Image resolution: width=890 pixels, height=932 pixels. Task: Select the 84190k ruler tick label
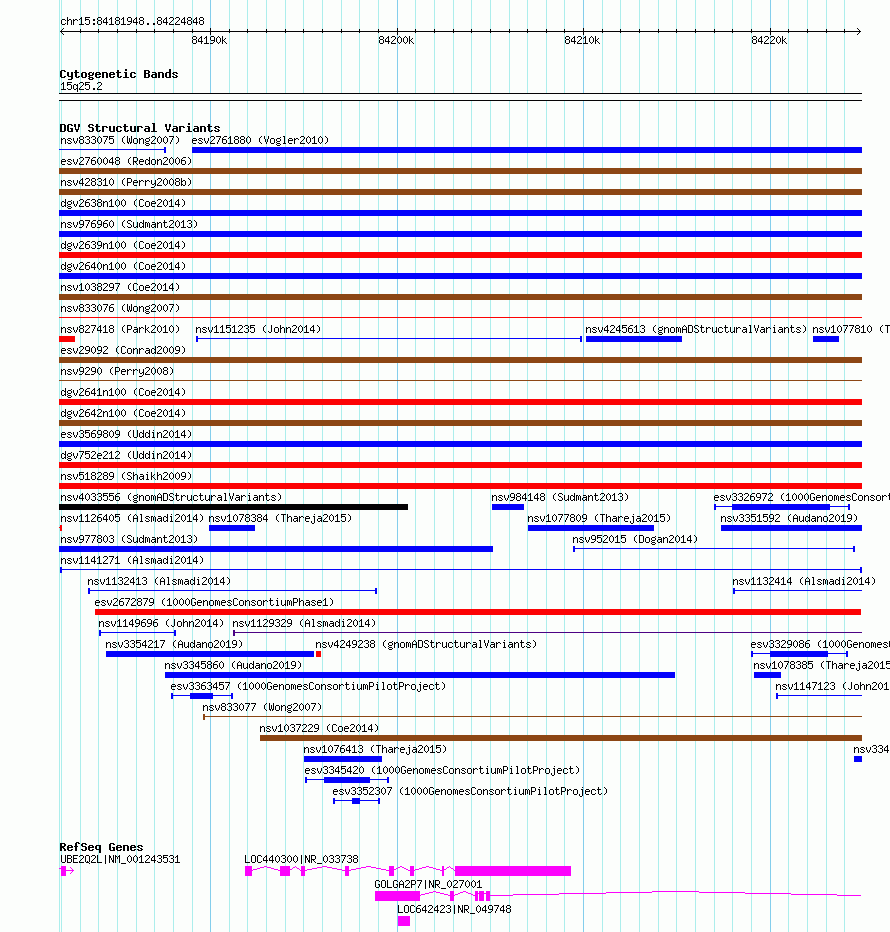click(x=209, y=40)
